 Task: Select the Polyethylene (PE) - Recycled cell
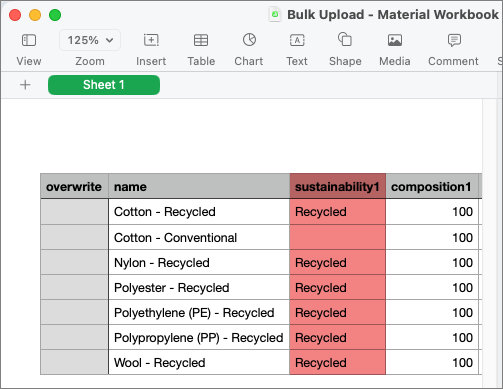pyautogui.click(x=199, y=312)
